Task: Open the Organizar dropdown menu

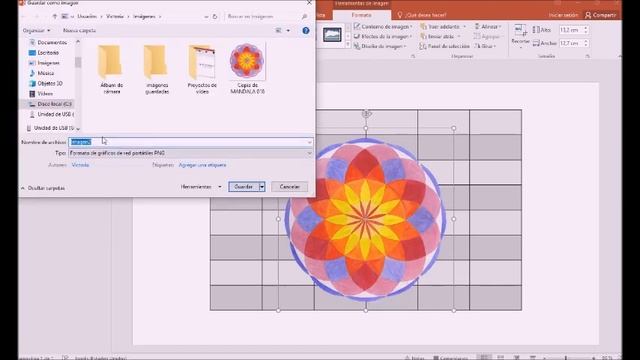Action: coord(36,31)
